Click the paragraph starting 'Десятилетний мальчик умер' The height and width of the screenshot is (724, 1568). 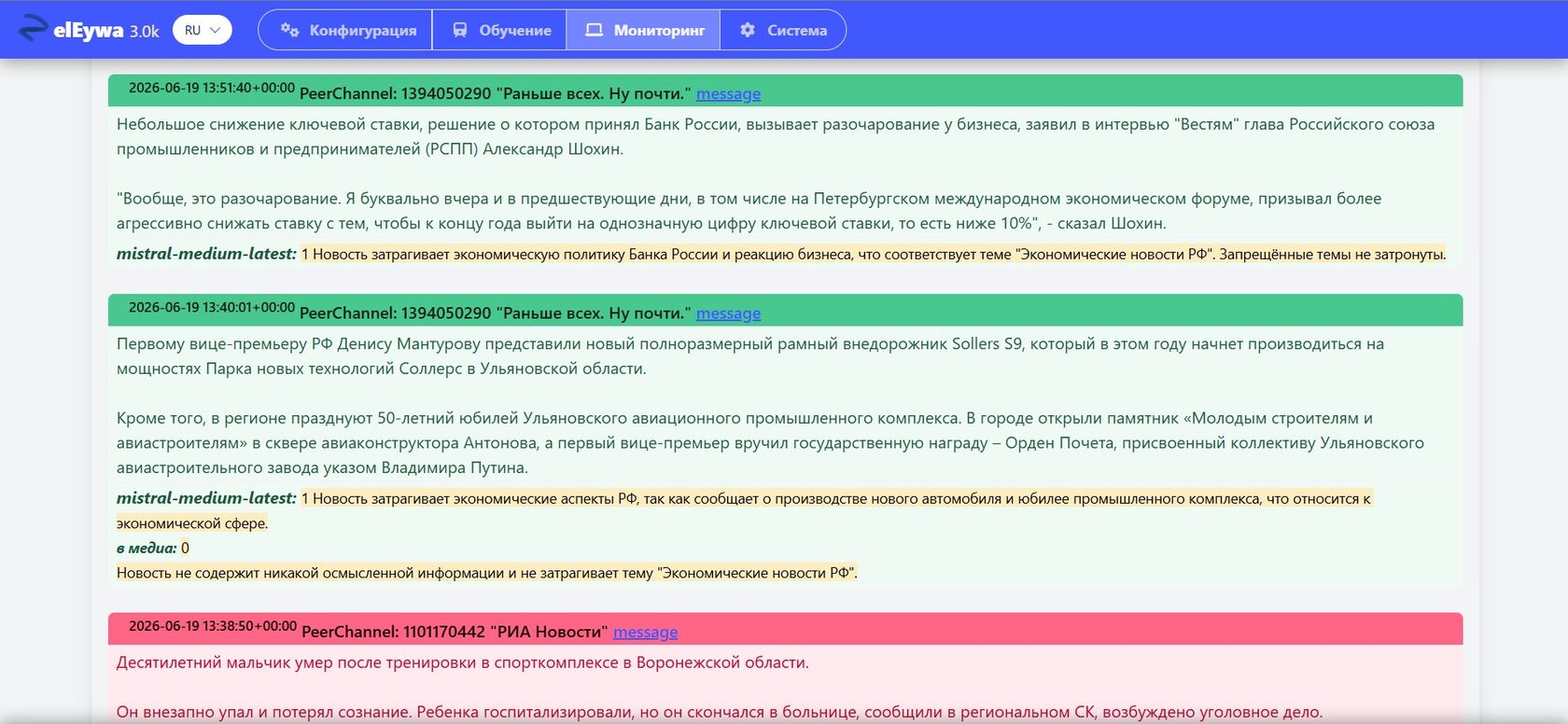(x=463, y=662)
